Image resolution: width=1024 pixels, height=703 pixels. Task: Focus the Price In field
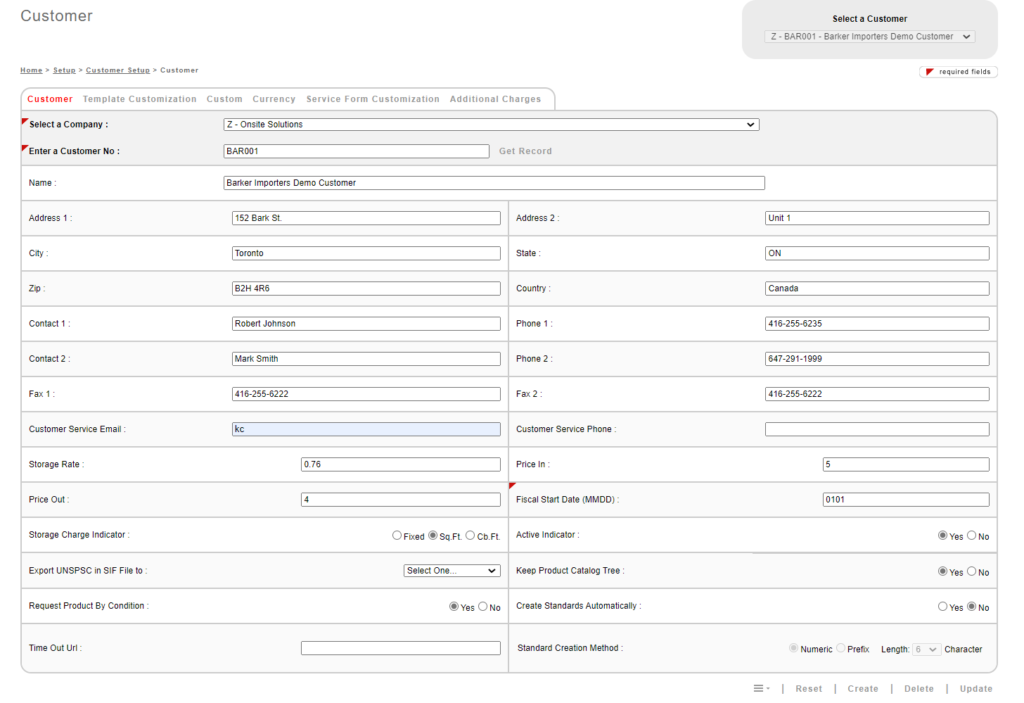(906, 465)
